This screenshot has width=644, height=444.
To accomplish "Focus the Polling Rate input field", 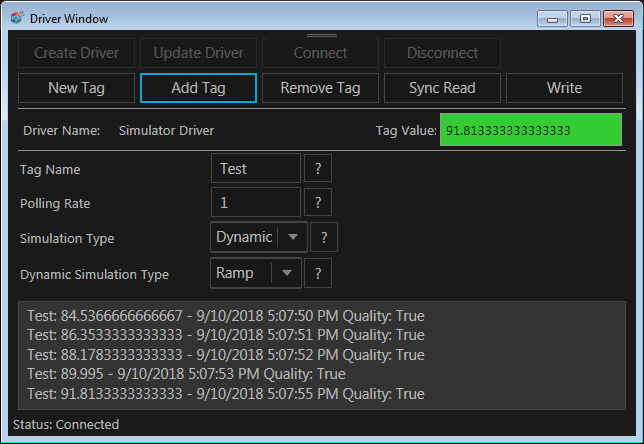I will click(x=256, y=202).
